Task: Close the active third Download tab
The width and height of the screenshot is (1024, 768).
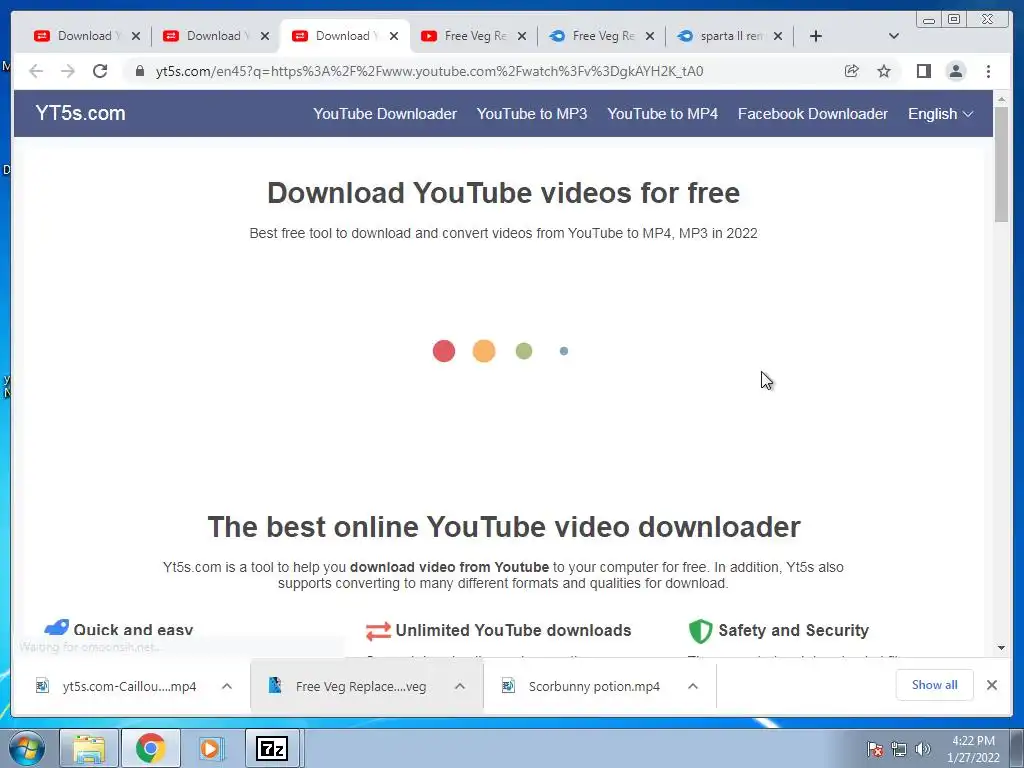Action: (x=394, y=36)
